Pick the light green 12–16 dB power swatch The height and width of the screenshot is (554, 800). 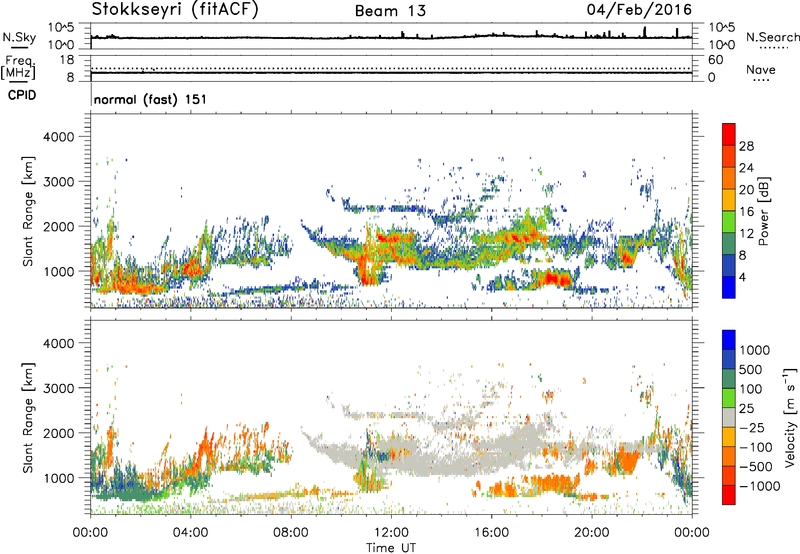[x=729, y=222]
